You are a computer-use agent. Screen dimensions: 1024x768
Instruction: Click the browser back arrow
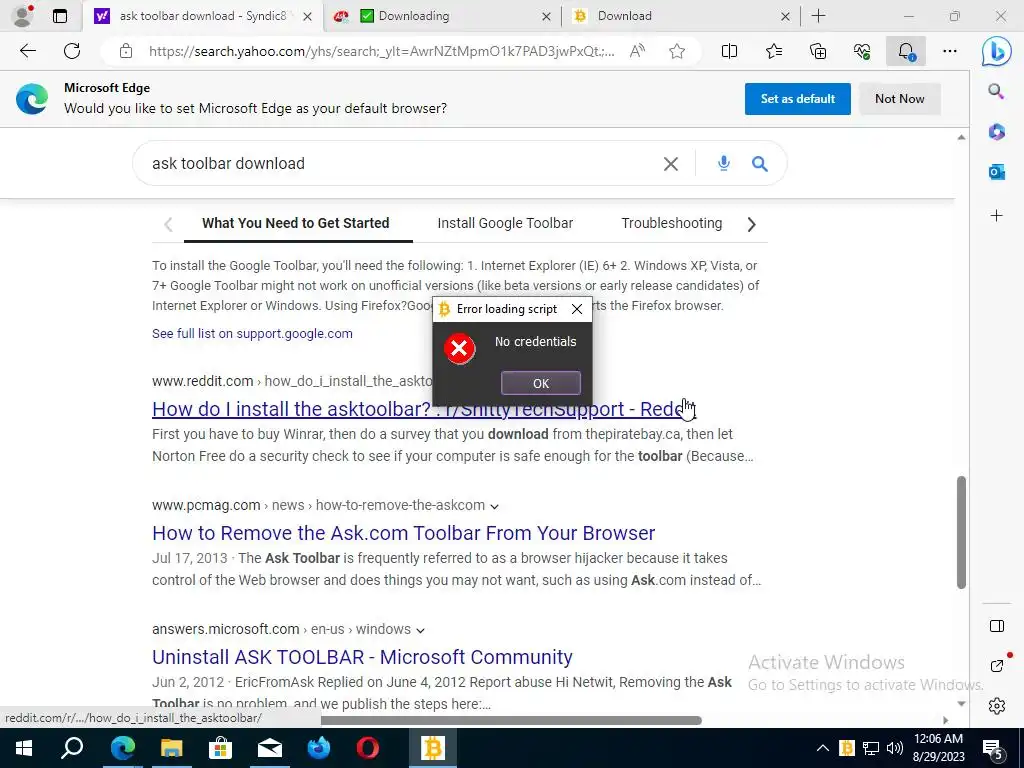click(x=27, y=51)
